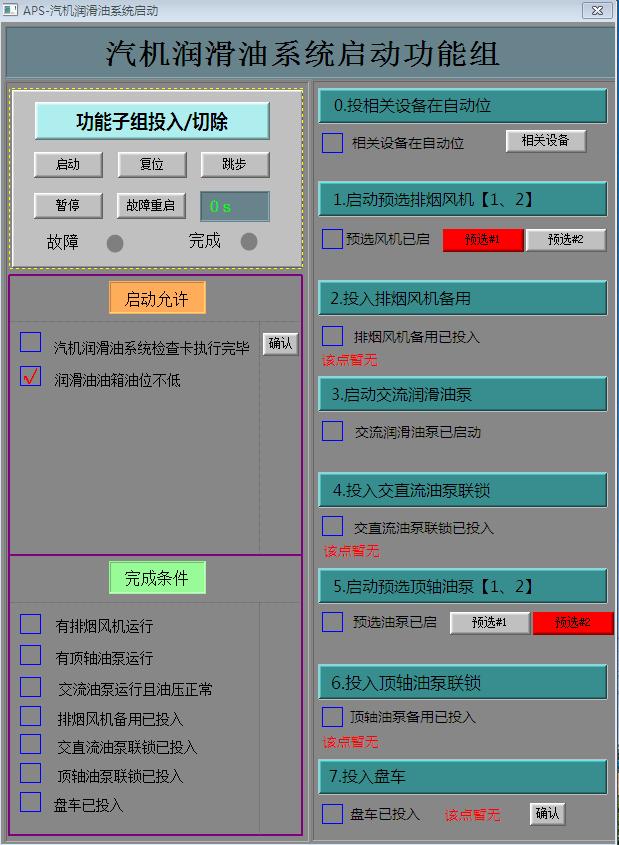This screenshot has height=845, width=619.
Task: Click the 功能子组投入/切除 button
Action: click(x=152, y=121)
